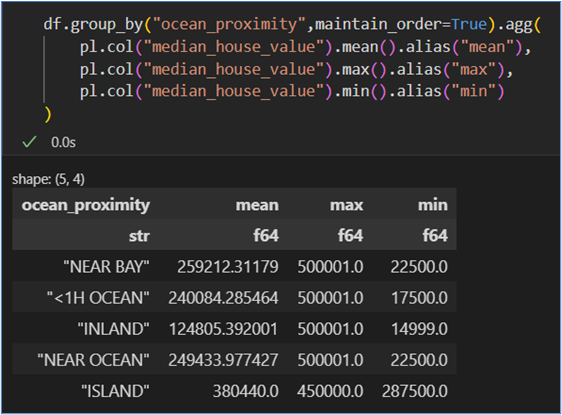Select the "NEAR BAY" cell
Viewport: 562px width, 415px height.
[x=106, y=267]
